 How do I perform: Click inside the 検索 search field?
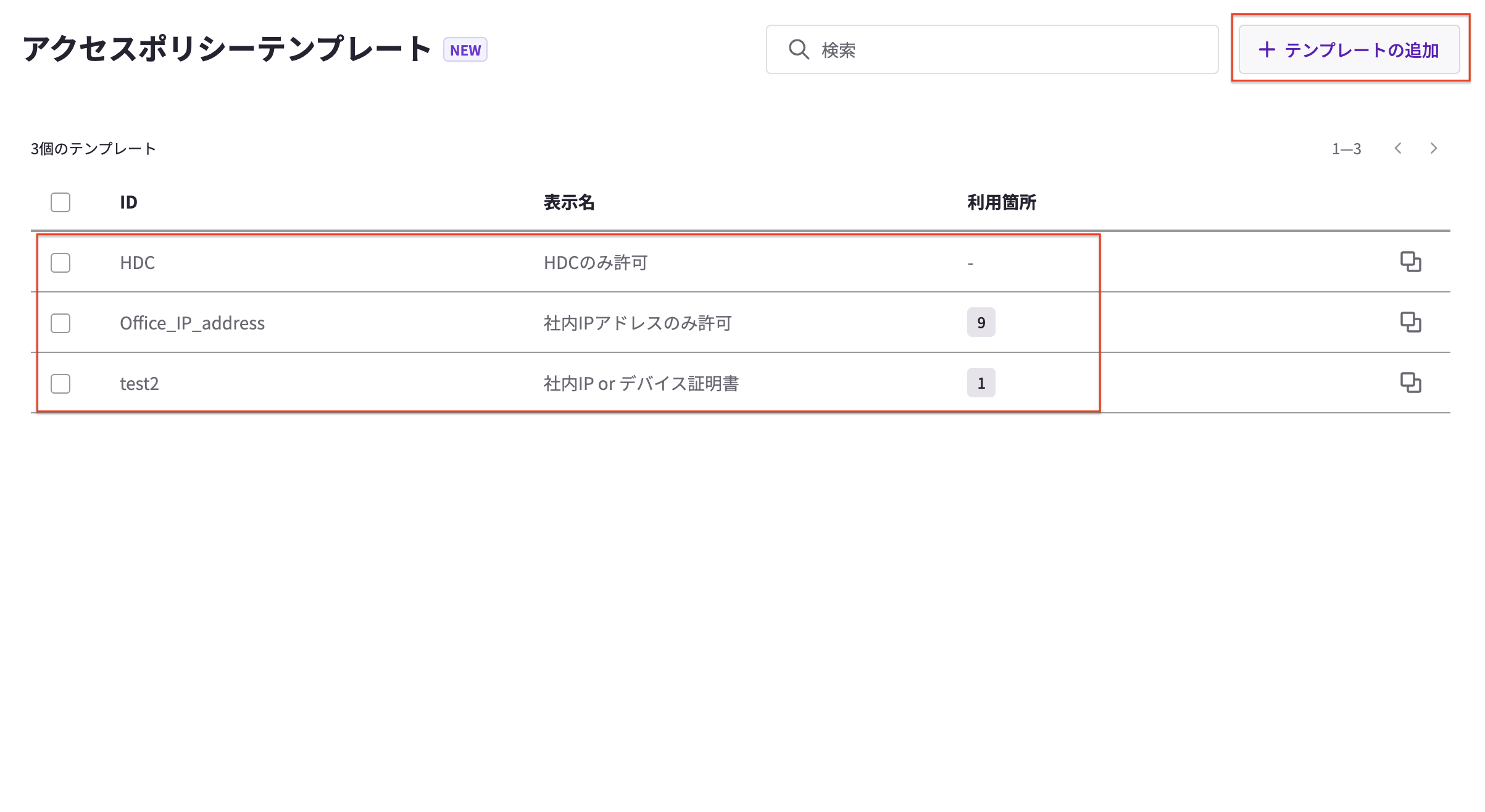988,50
